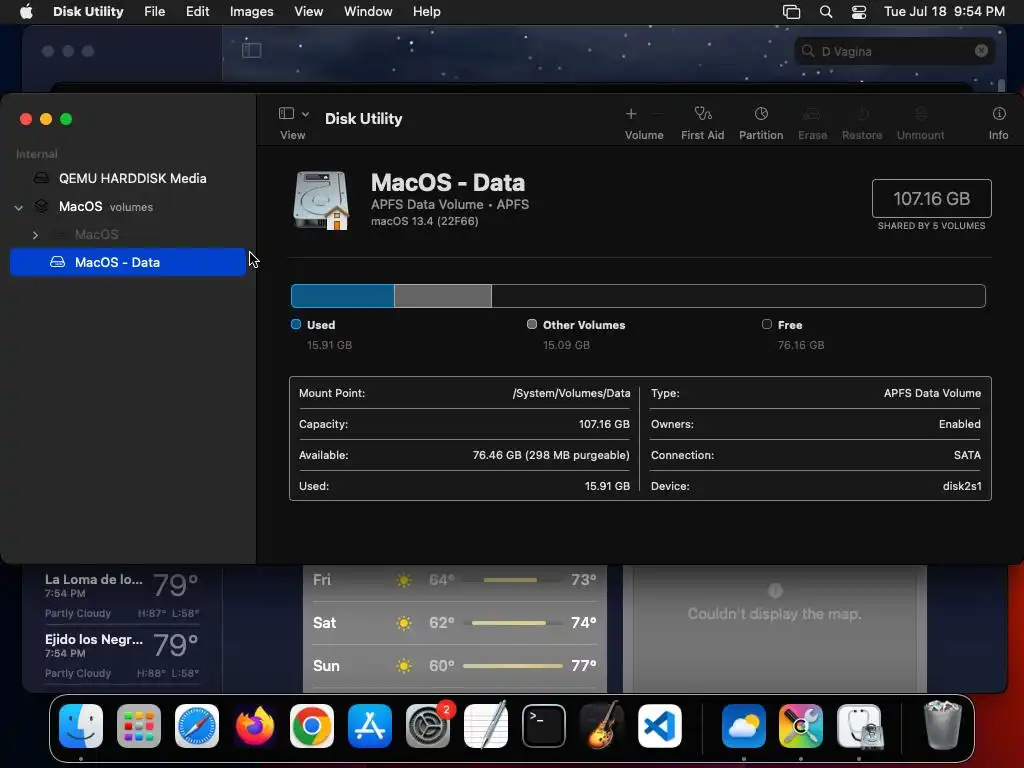1024x768 pixels.
Task: Select the MacOS volumes container
Action: (127, 206)
